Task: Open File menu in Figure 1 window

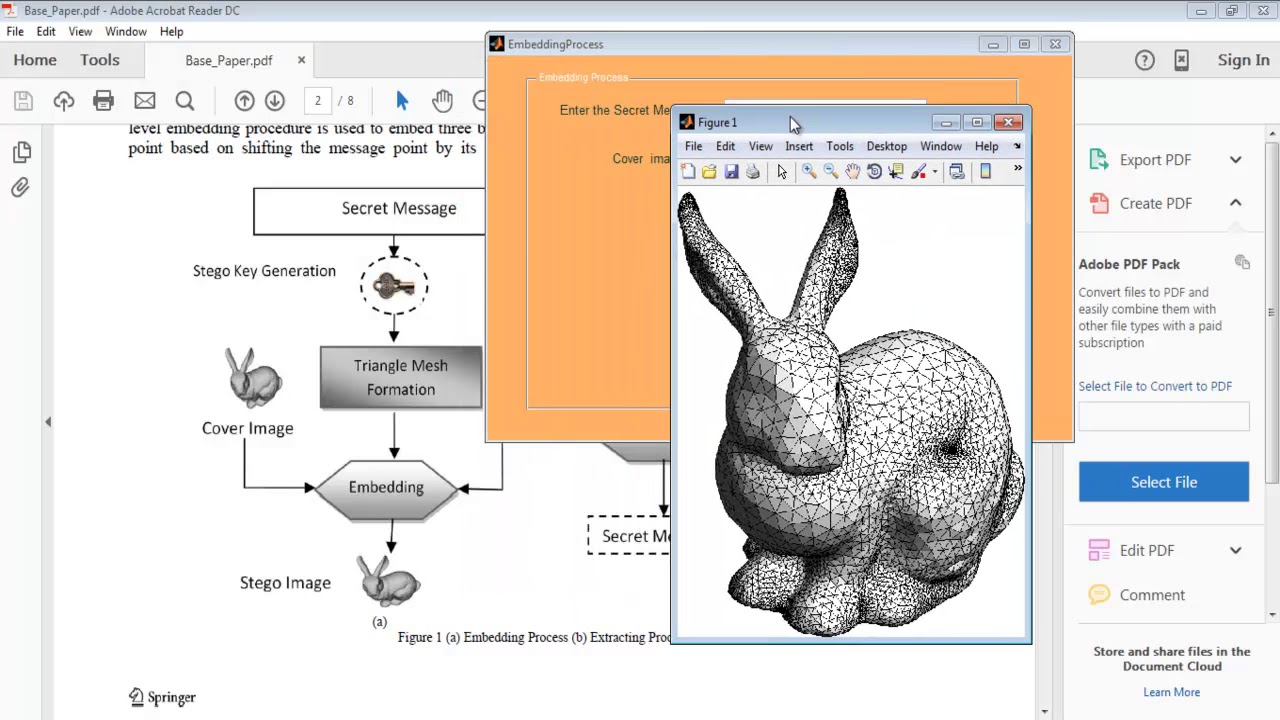Action: [x=693, y=146]
